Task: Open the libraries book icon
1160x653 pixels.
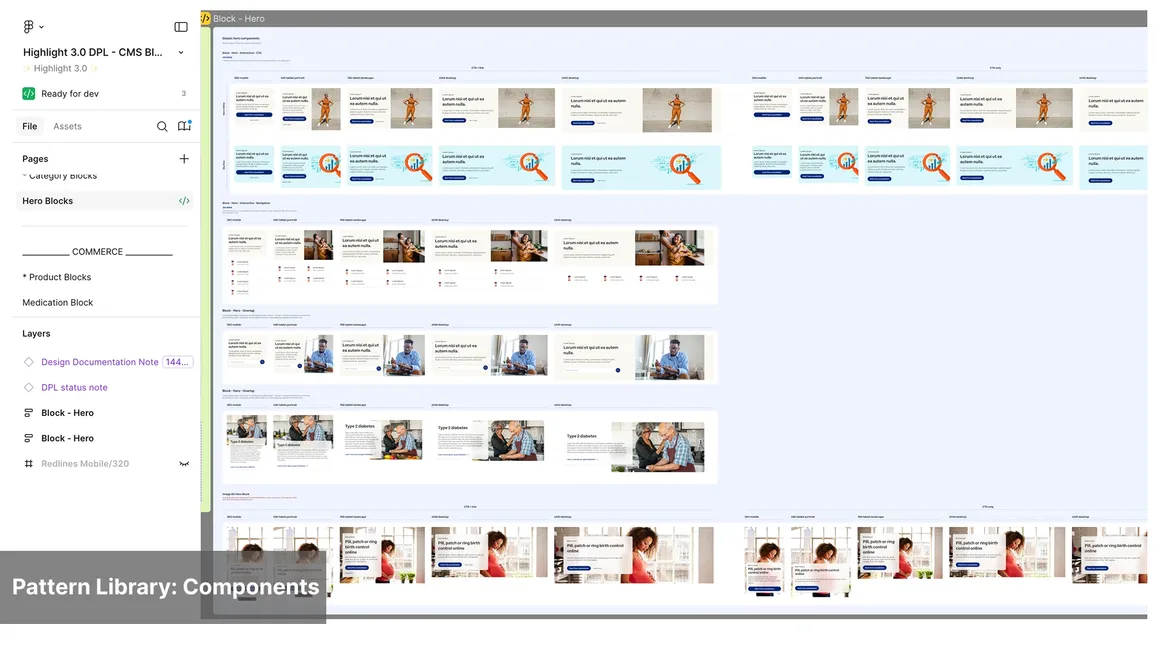Action: (x=184, y=127)
